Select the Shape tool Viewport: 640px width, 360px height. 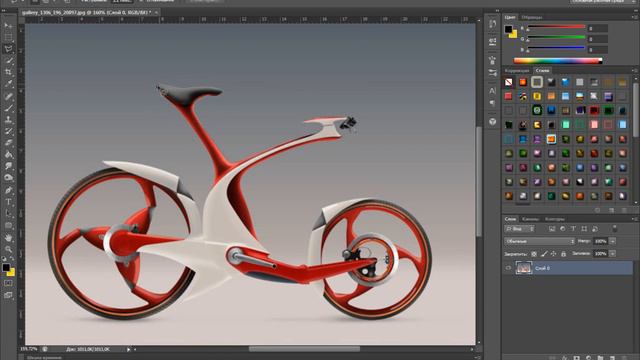pyautogui.click(x=8, y=225)
